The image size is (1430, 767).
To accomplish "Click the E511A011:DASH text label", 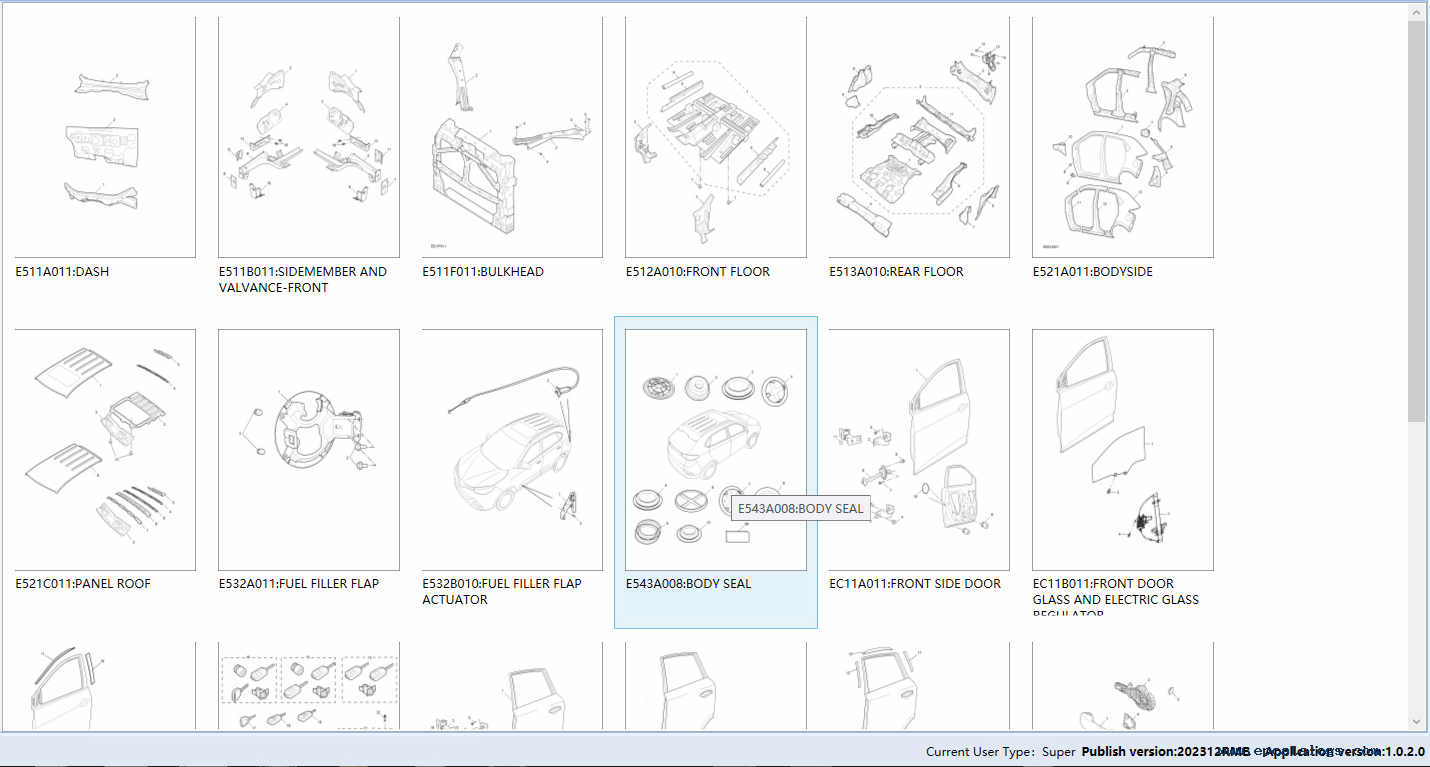I will pyautogui.click(x=62, y=272).
